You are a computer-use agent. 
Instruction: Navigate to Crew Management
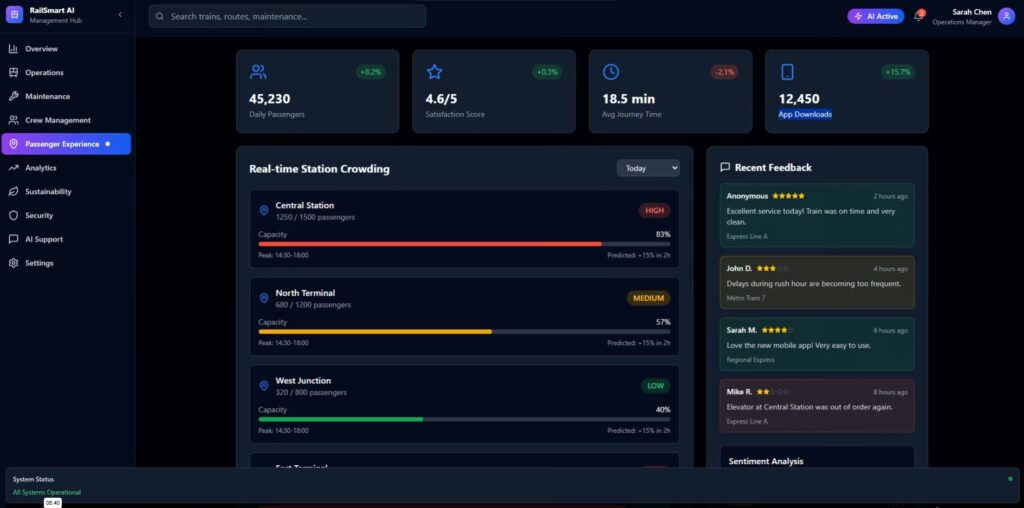[57, 120]
